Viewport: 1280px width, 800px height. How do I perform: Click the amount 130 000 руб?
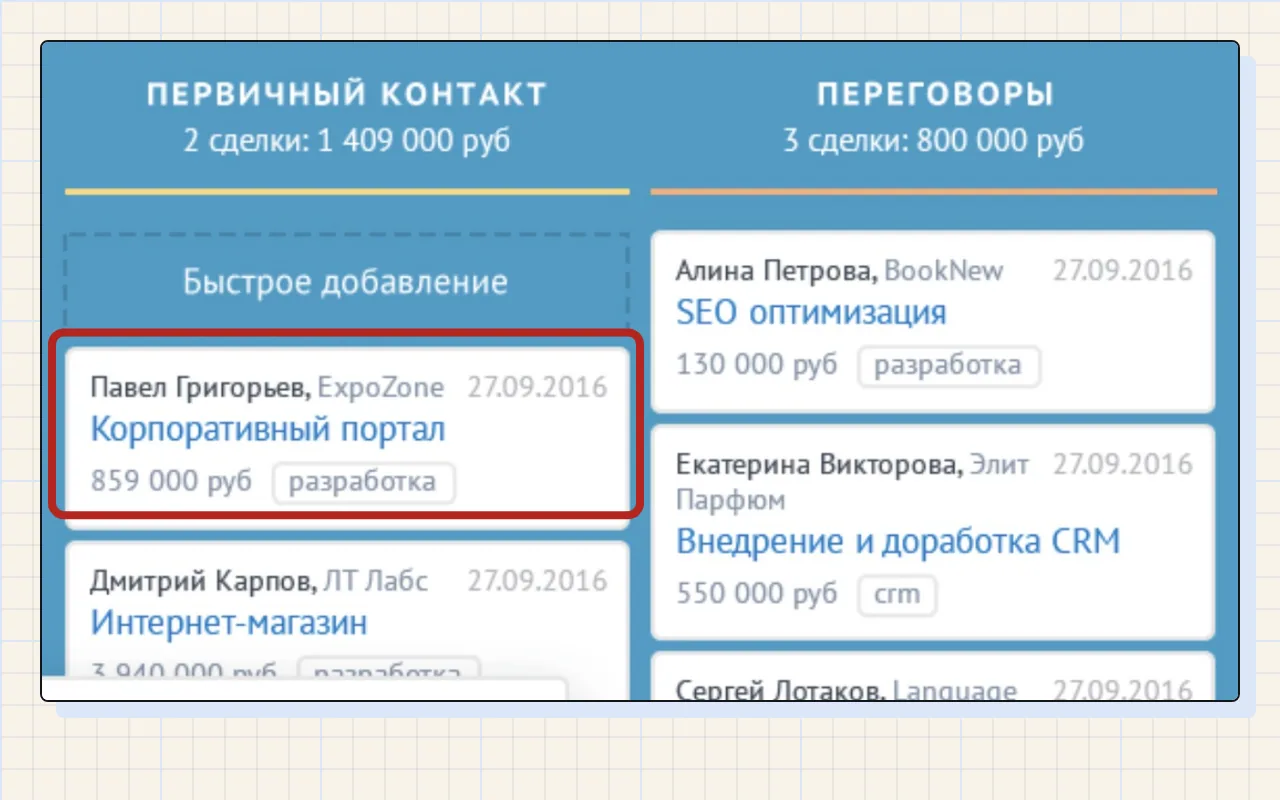757,365
